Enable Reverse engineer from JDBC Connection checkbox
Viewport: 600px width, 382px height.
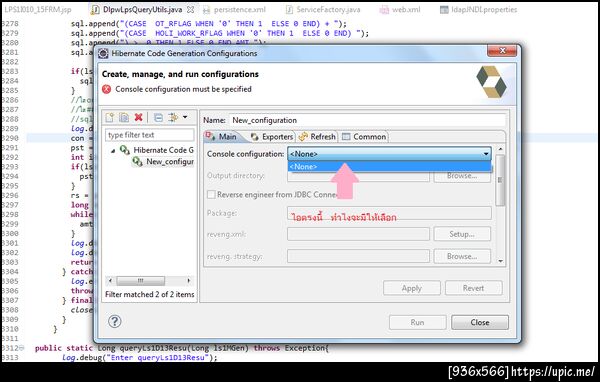(x=211, y=194)
